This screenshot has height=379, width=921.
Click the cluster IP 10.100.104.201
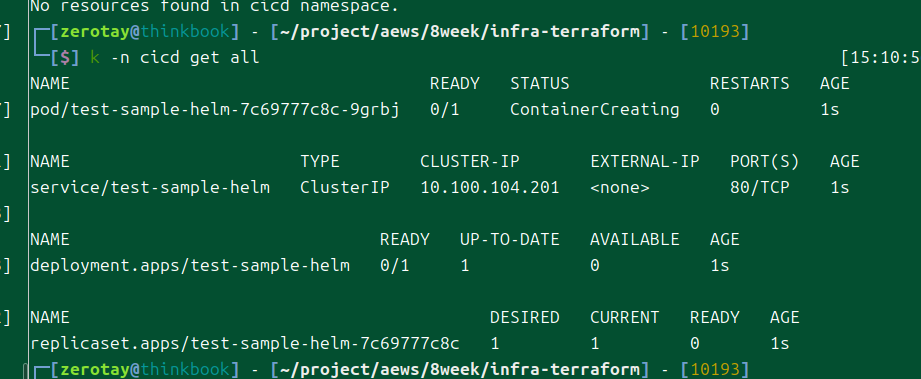click(x=490, y=188)
